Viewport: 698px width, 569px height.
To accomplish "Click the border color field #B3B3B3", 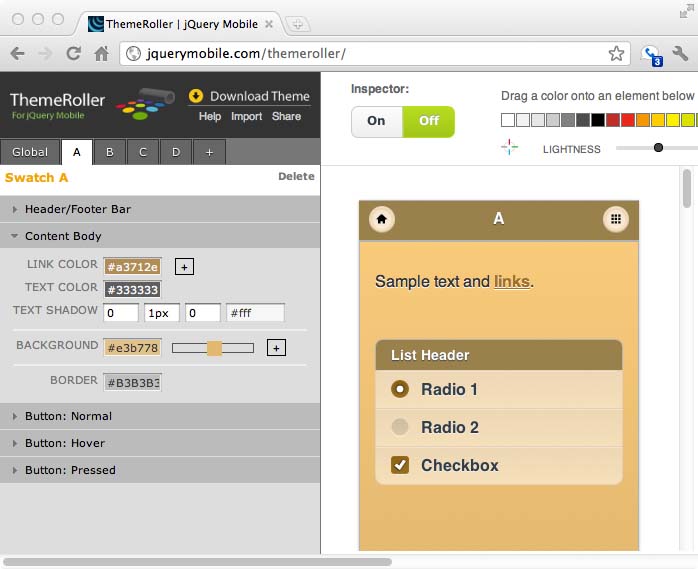I will (132, 382).
